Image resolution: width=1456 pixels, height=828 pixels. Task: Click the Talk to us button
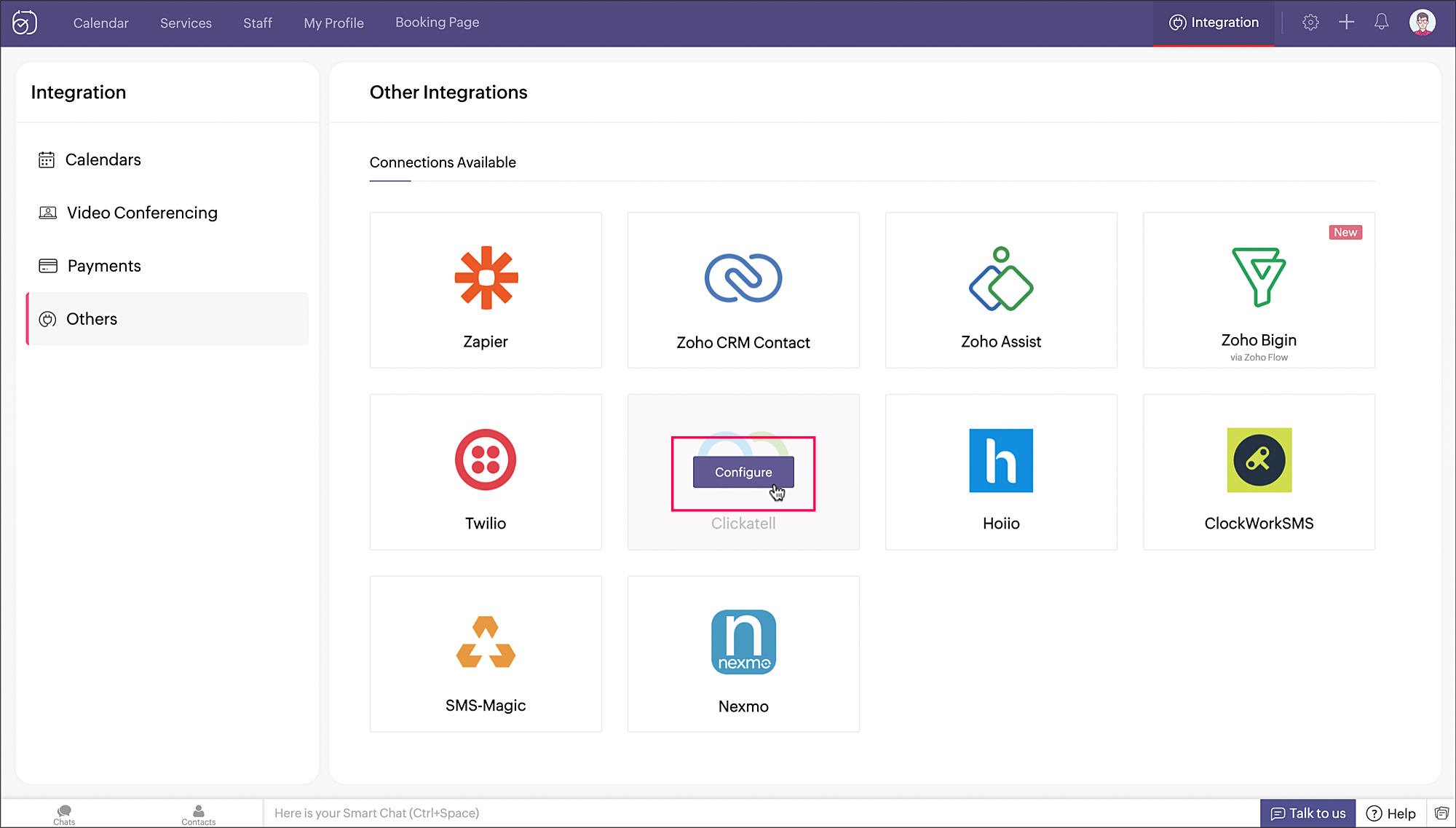1307,813
